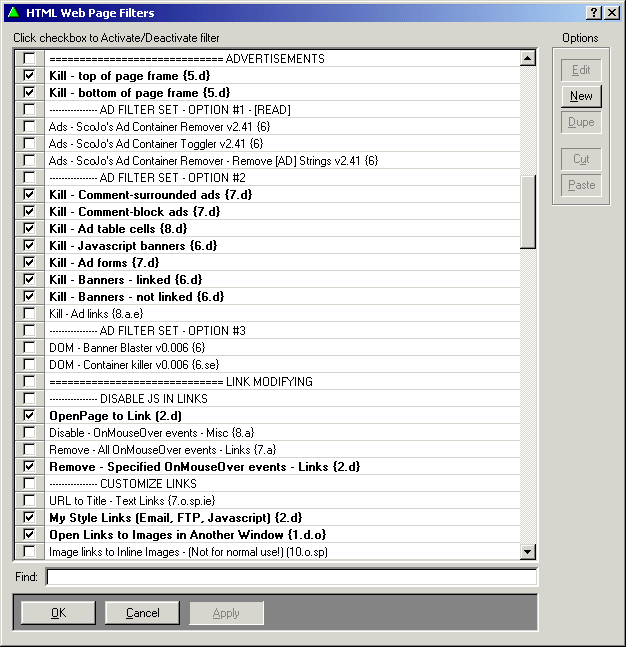
Task: Click the Cancel button
Action: [x=142, y=613]
